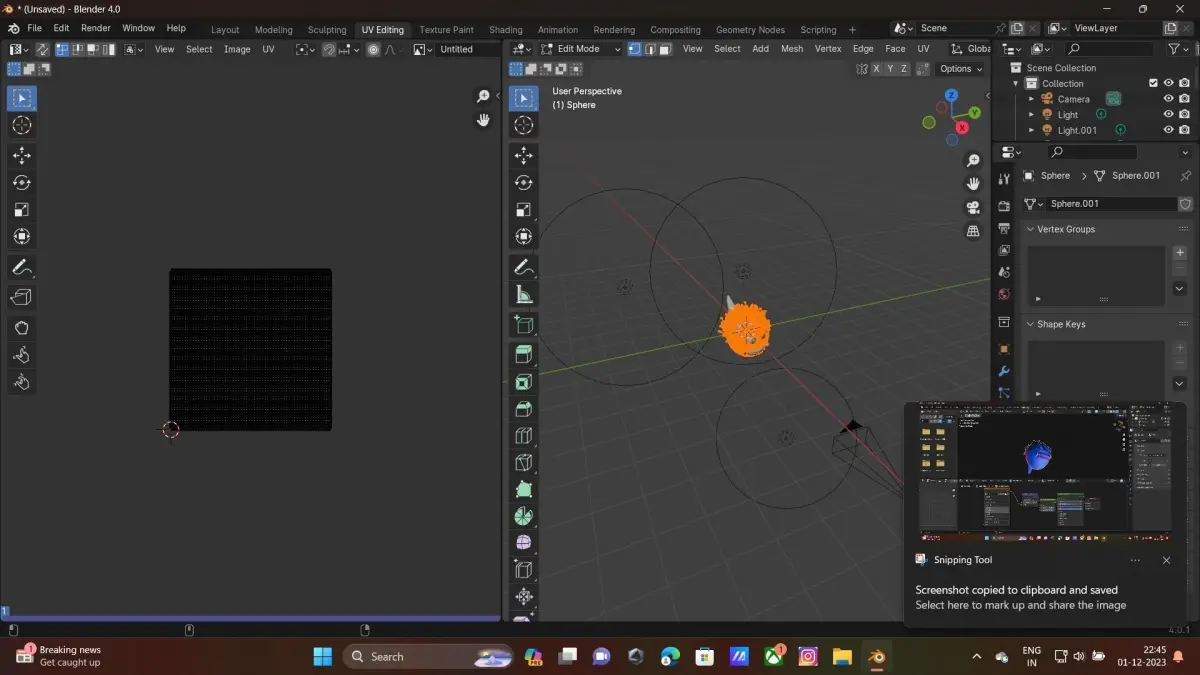Open the Render properties tab
The image size is (1200, 675).
coord(1004,206)
